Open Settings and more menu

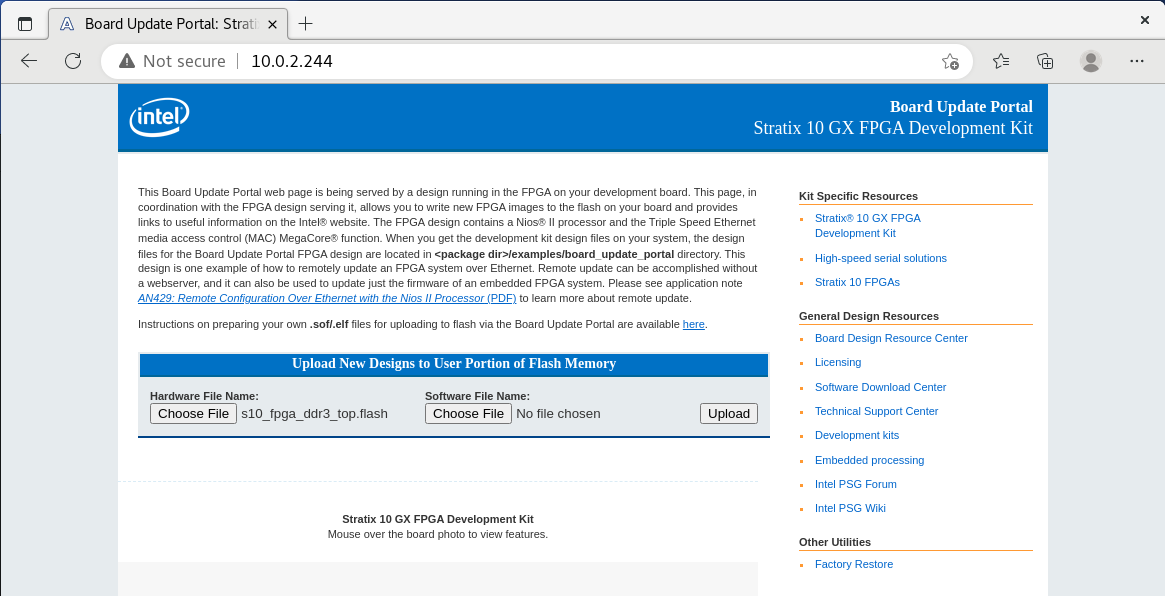[1136, 61]
